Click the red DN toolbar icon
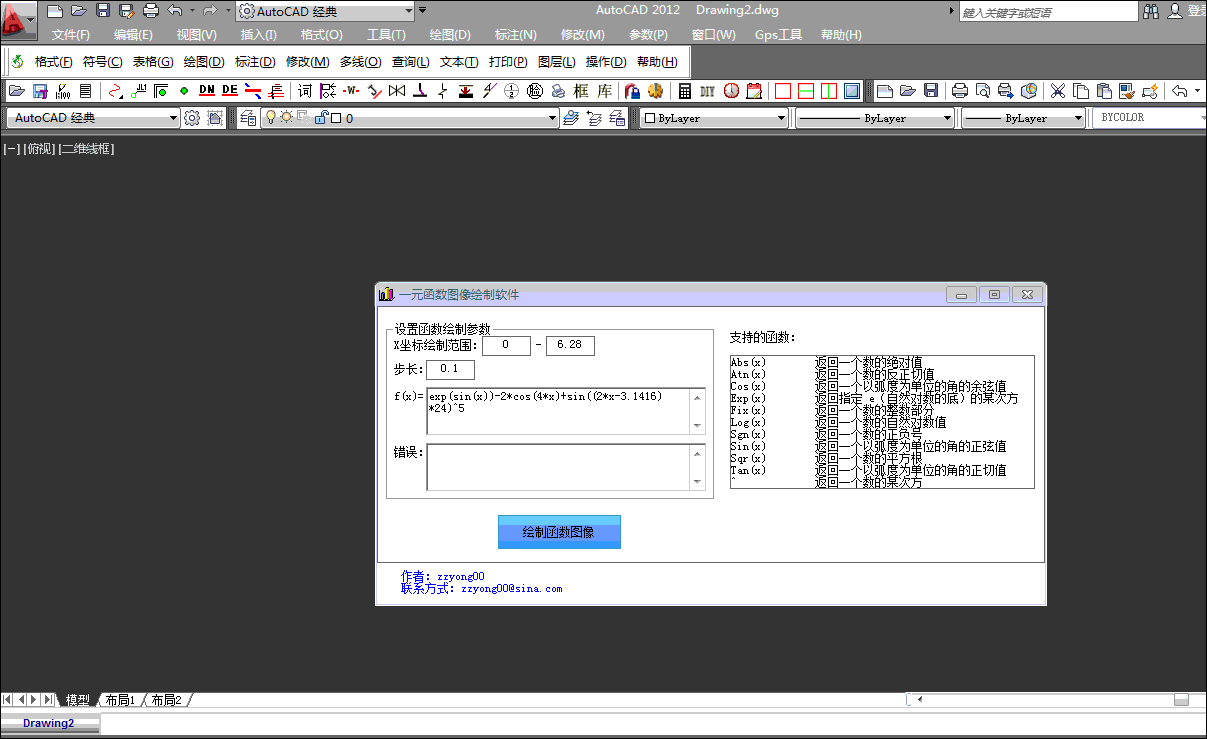The image size is (1207, 739). [x=207, y=91]
